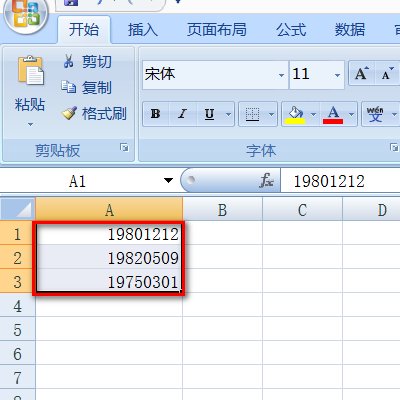Open the 公式 (Formulas) tab
This screenshot has height=400, width=400.
[x=291, y=30]
